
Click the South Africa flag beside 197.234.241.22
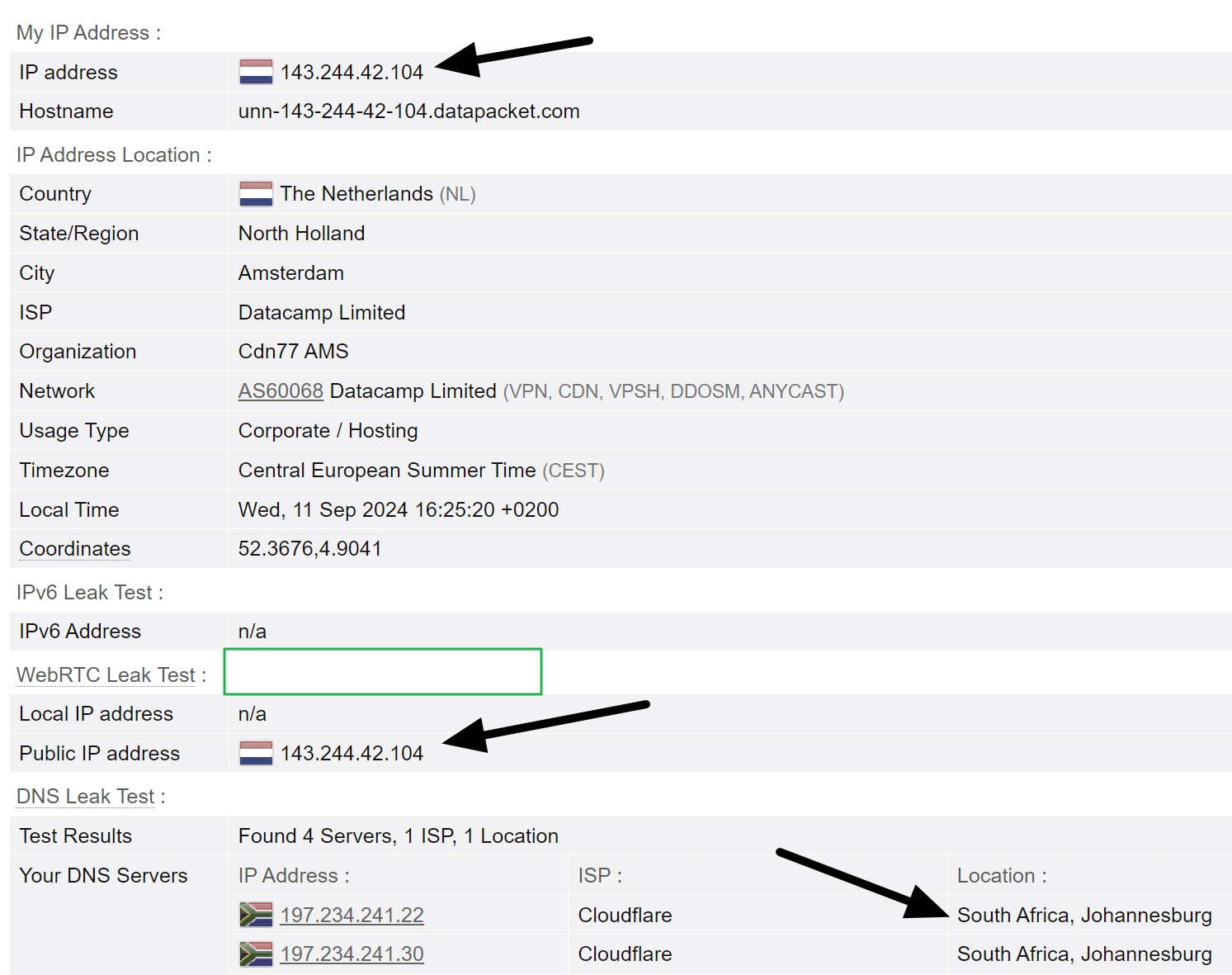pyautogui.click(x=255, y=915)
